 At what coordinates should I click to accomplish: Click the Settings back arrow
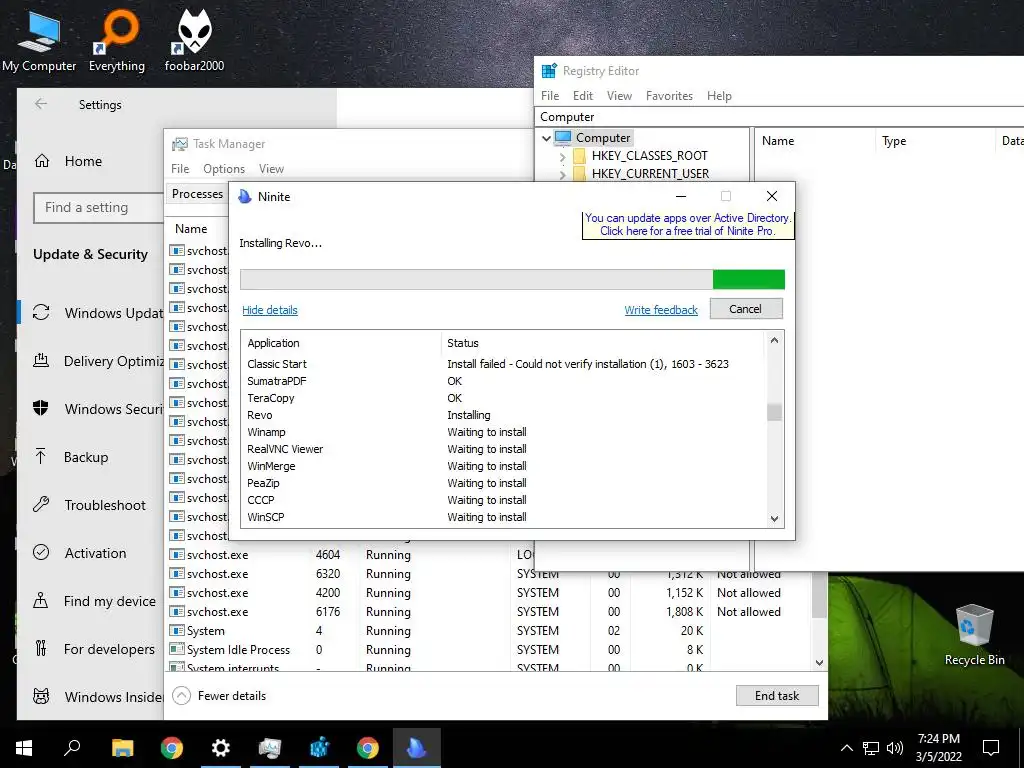click(x=41, y=104)
